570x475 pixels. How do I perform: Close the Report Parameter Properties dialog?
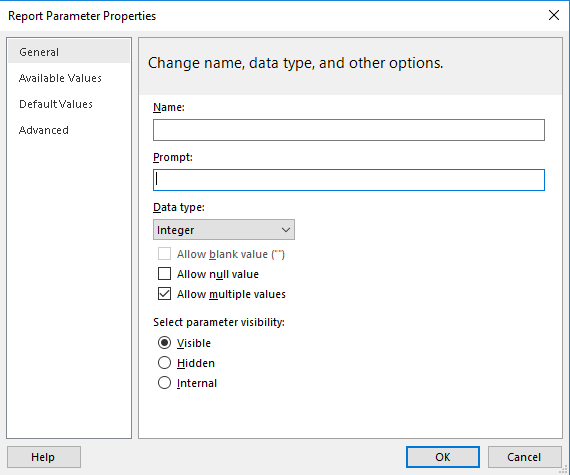[554, 15]
